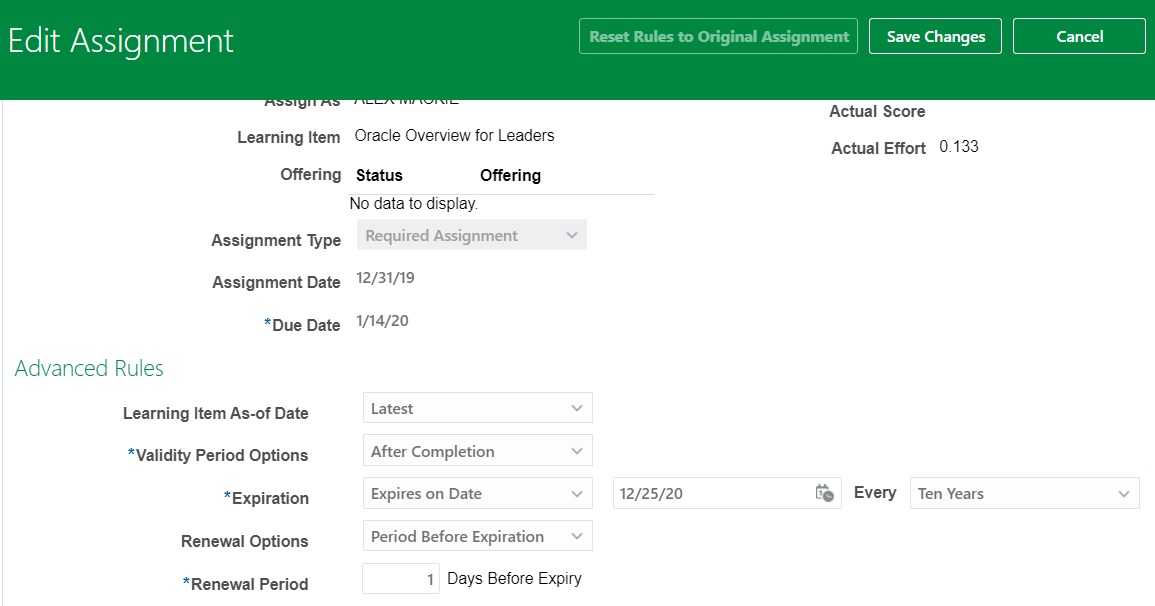Click the Assignment Date label

point(276,282)
